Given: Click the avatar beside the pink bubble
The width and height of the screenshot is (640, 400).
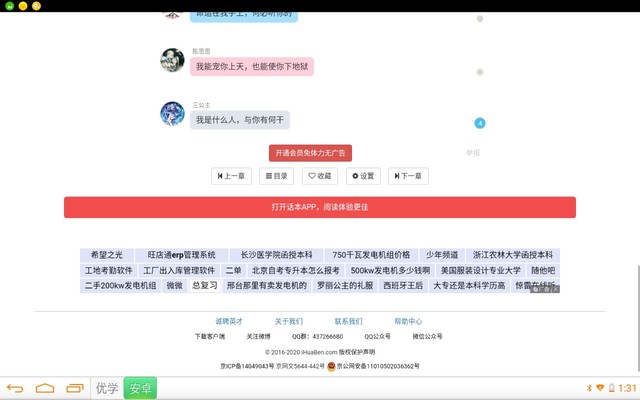Looking at the screenshot, I should (171, 60).
